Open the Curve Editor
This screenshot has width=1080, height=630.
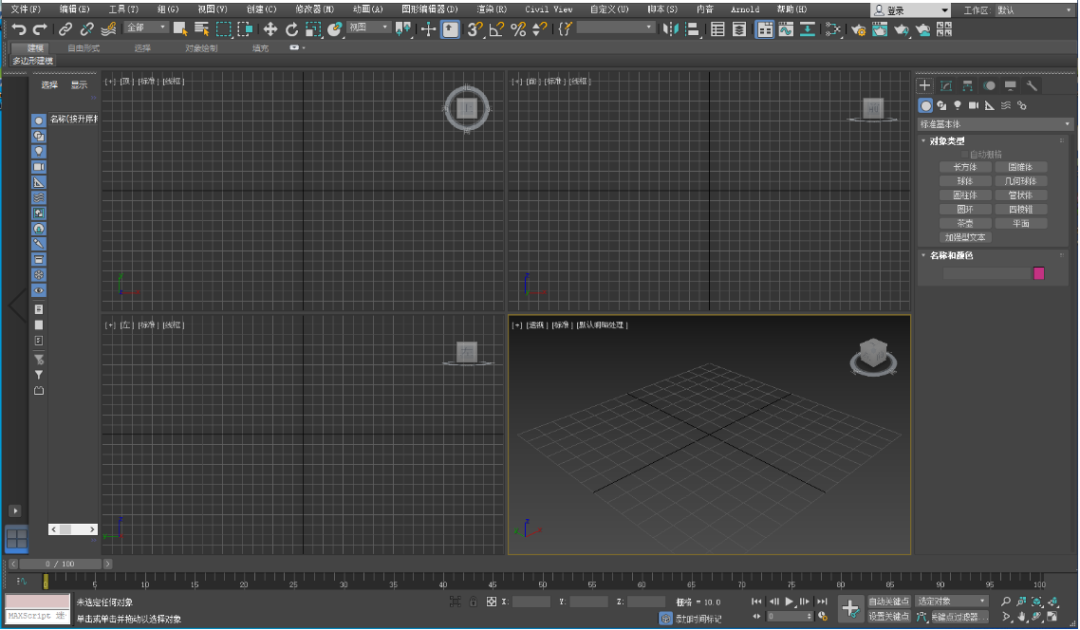tap(786, 29)
